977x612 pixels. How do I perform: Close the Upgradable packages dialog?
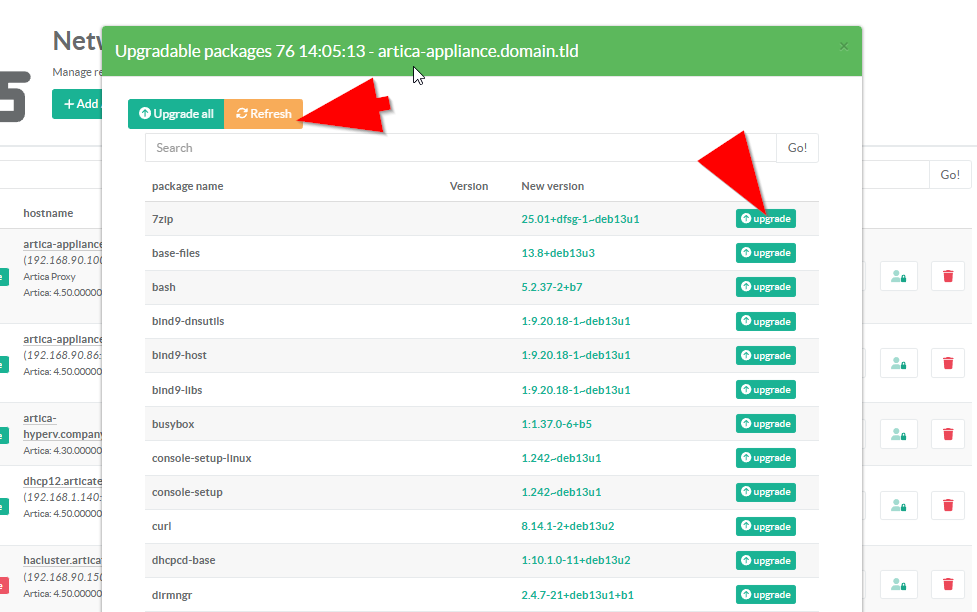coord(843,46)
